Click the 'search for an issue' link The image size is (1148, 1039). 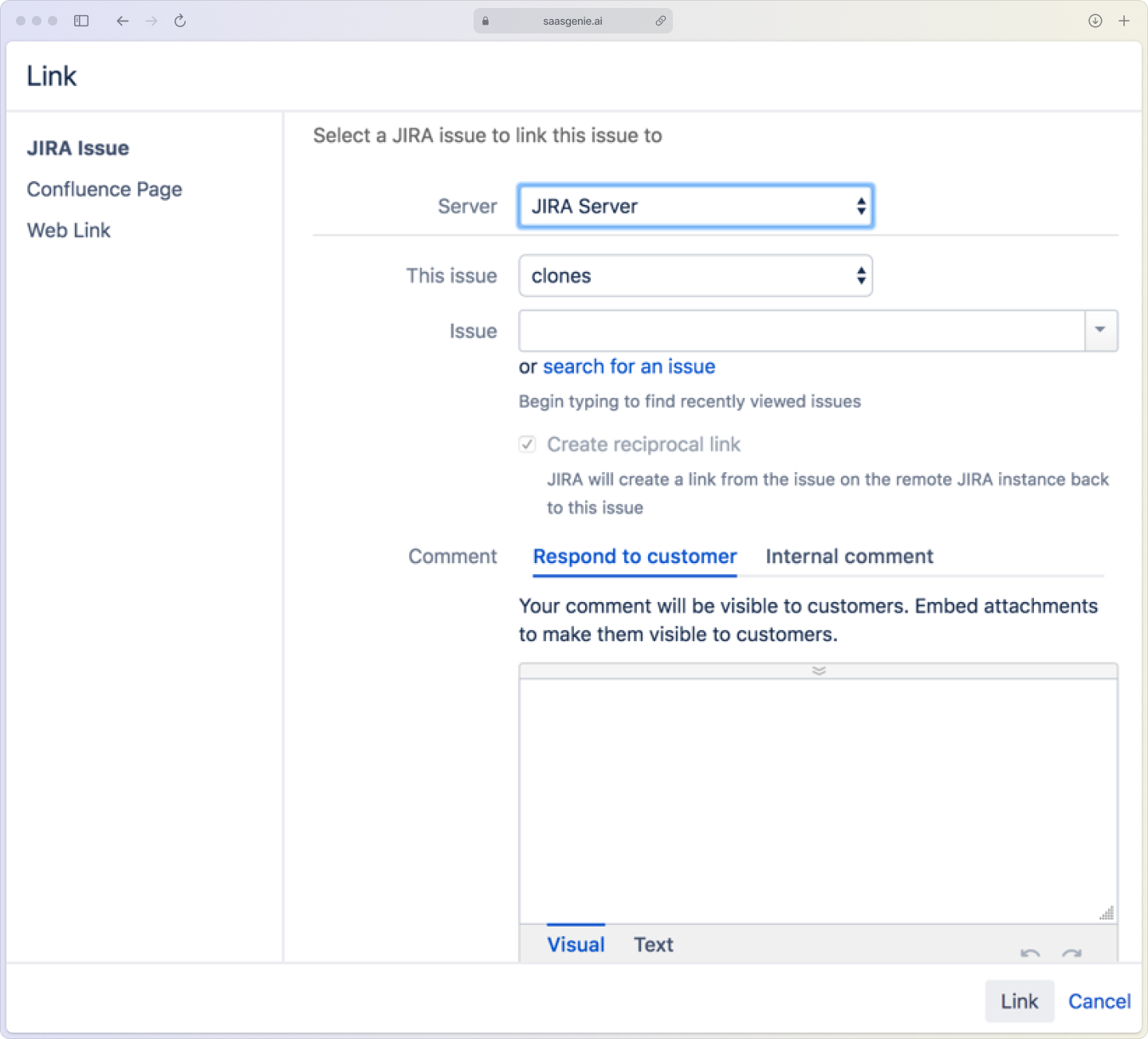628,366
